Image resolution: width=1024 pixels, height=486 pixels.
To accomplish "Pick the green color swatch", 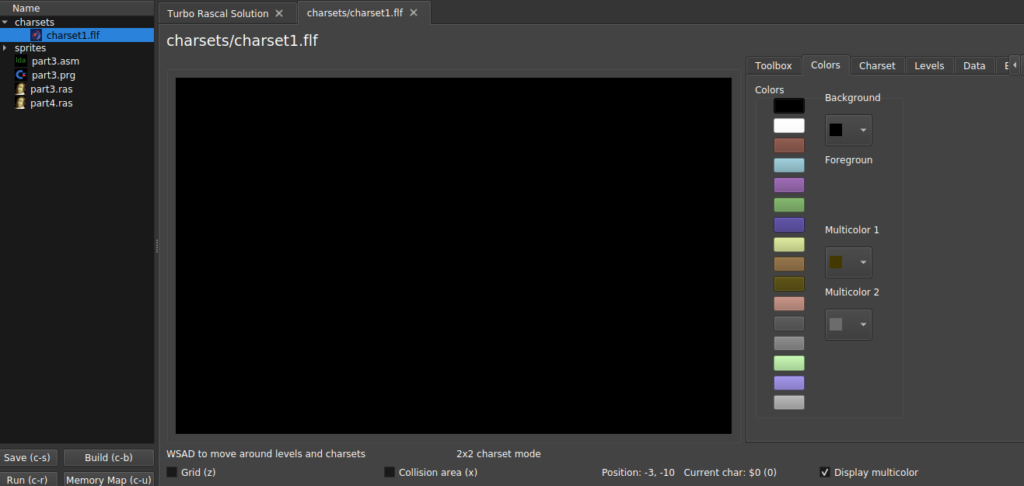I will pos(789,204).
